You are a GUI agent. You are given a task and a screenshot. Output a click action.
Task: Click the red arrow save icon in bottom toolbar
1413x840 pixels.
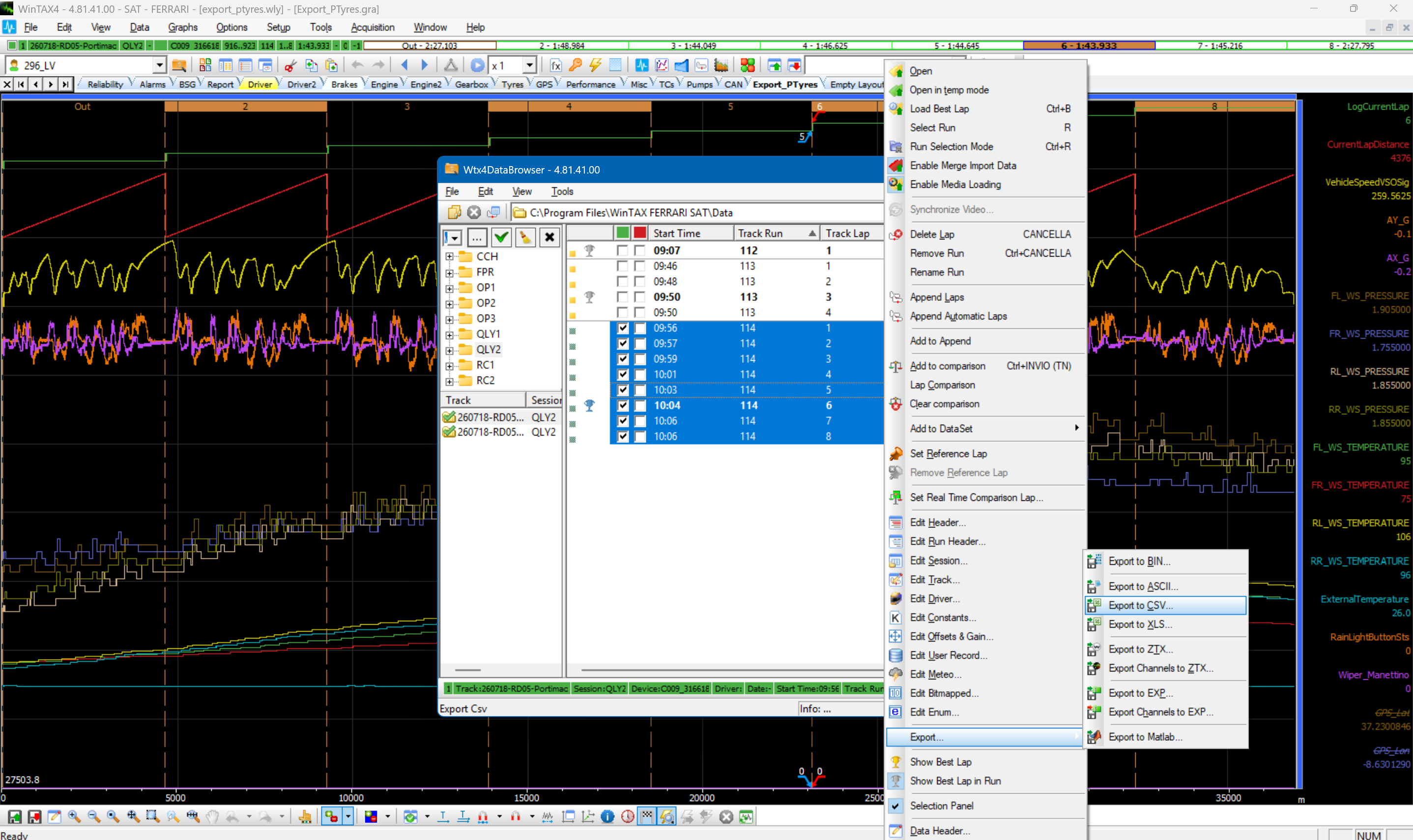pyautogui.click(x=34, y=816)
